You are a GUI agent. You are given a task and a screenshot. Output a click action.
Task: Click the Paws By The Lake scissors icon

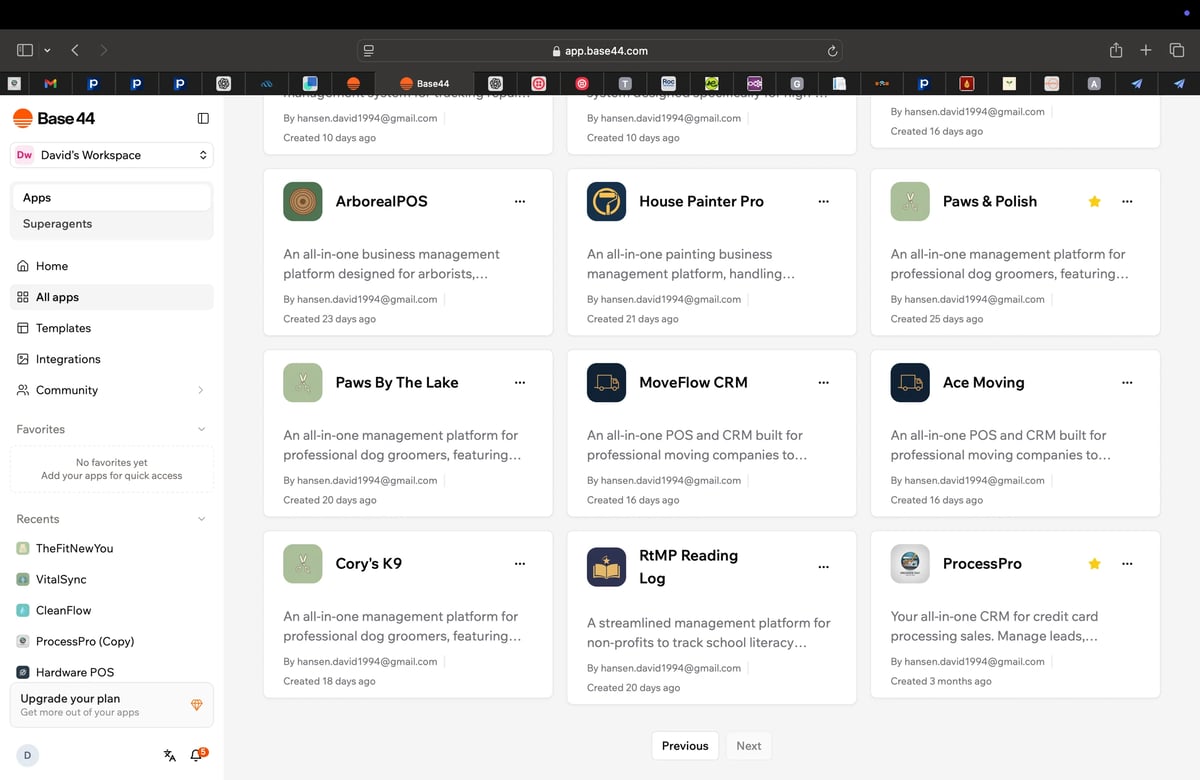[x=302, y=382]
